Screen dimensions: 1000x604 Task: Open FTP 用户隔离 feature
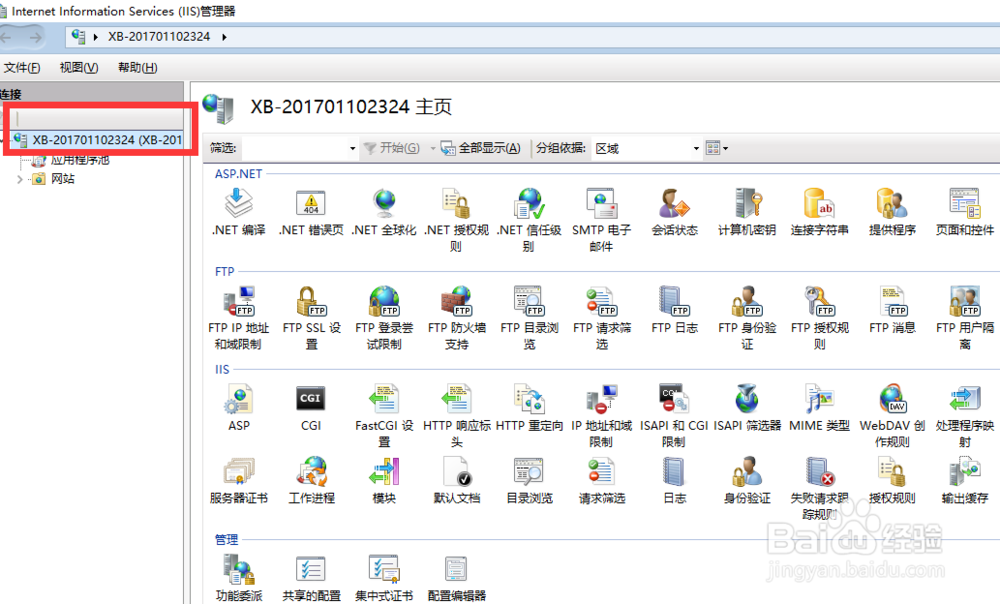(965, 318)
